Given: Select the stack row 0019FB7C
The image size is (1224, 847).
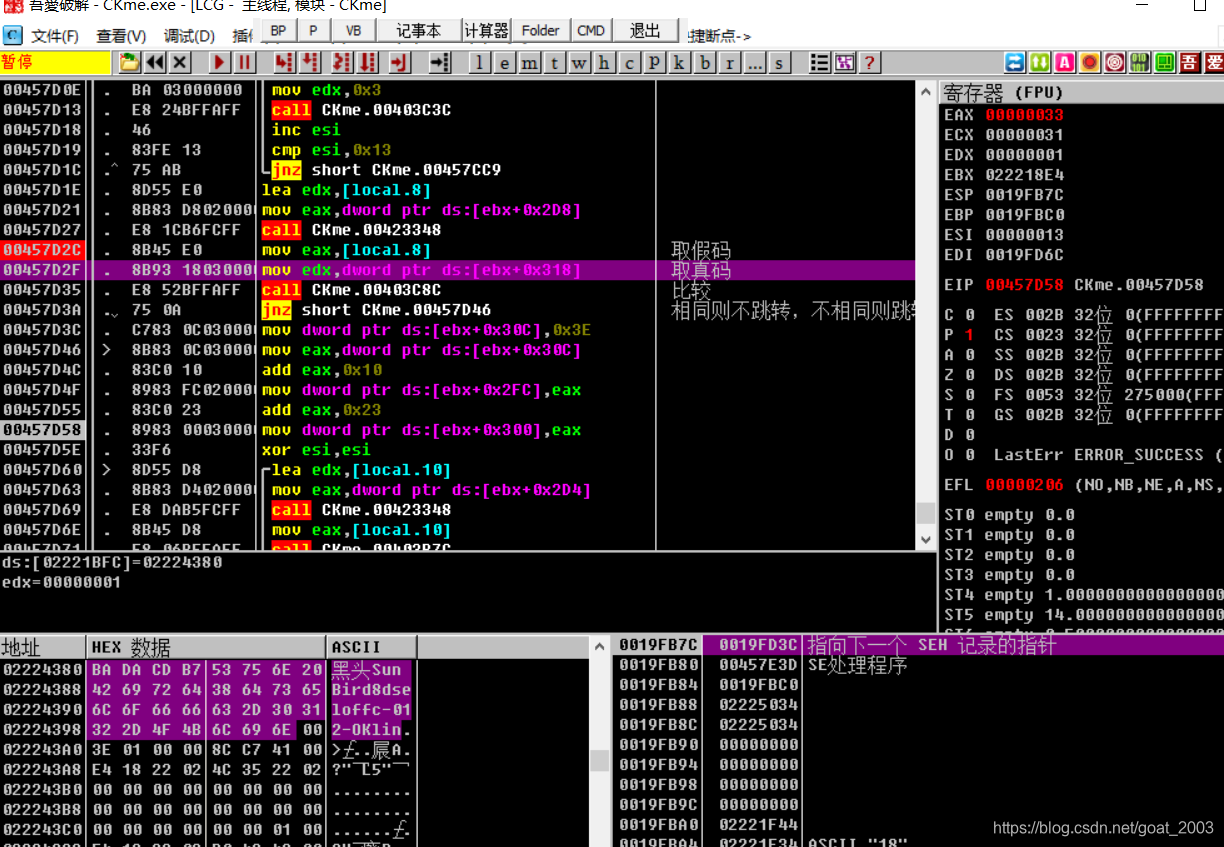Looking at the screenshot, I should point(918,645).
